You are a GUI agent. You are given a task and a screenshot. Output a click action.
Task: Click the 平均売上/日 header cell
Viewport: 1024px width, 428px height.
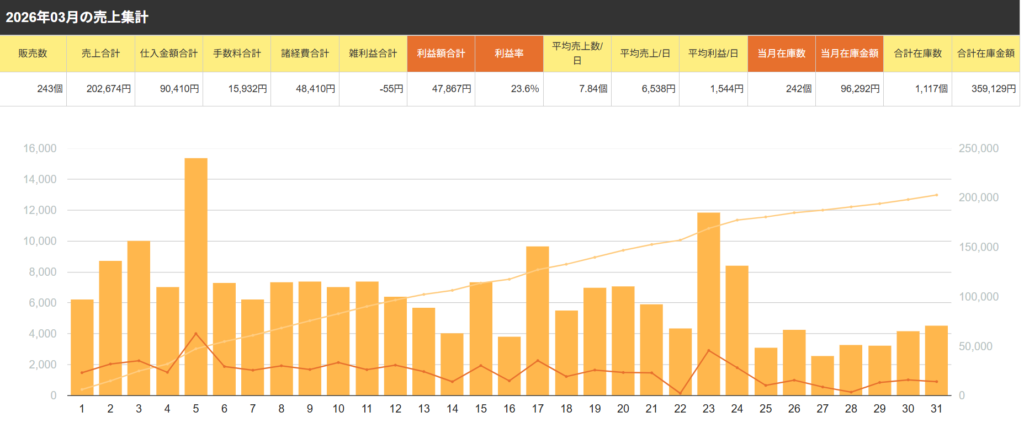click(x=645, y=53)
